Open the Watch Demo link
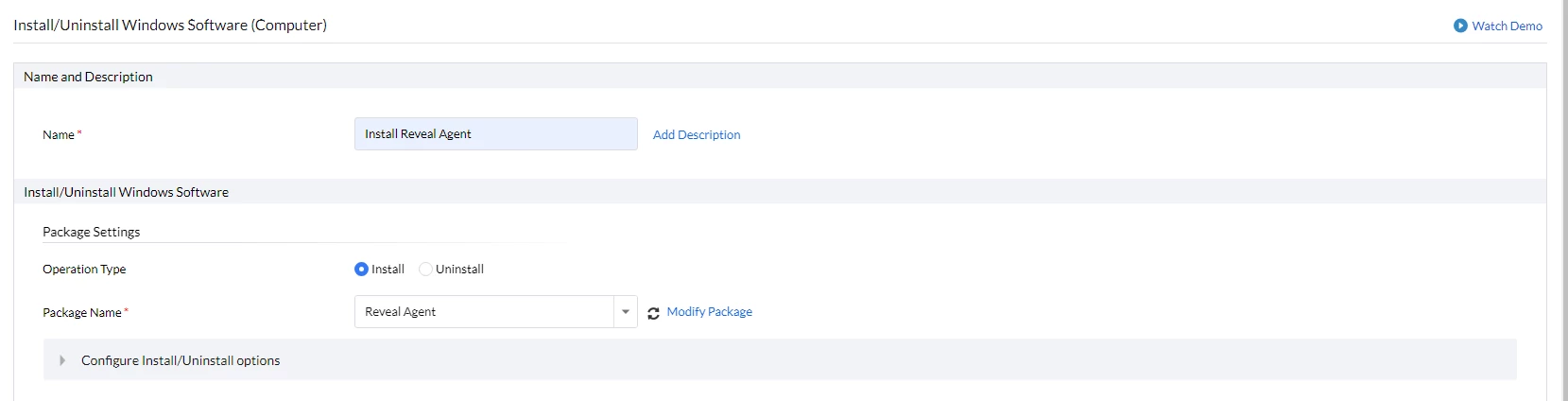Viewport: 1568px width, 401px height. tap(1507, 26)
